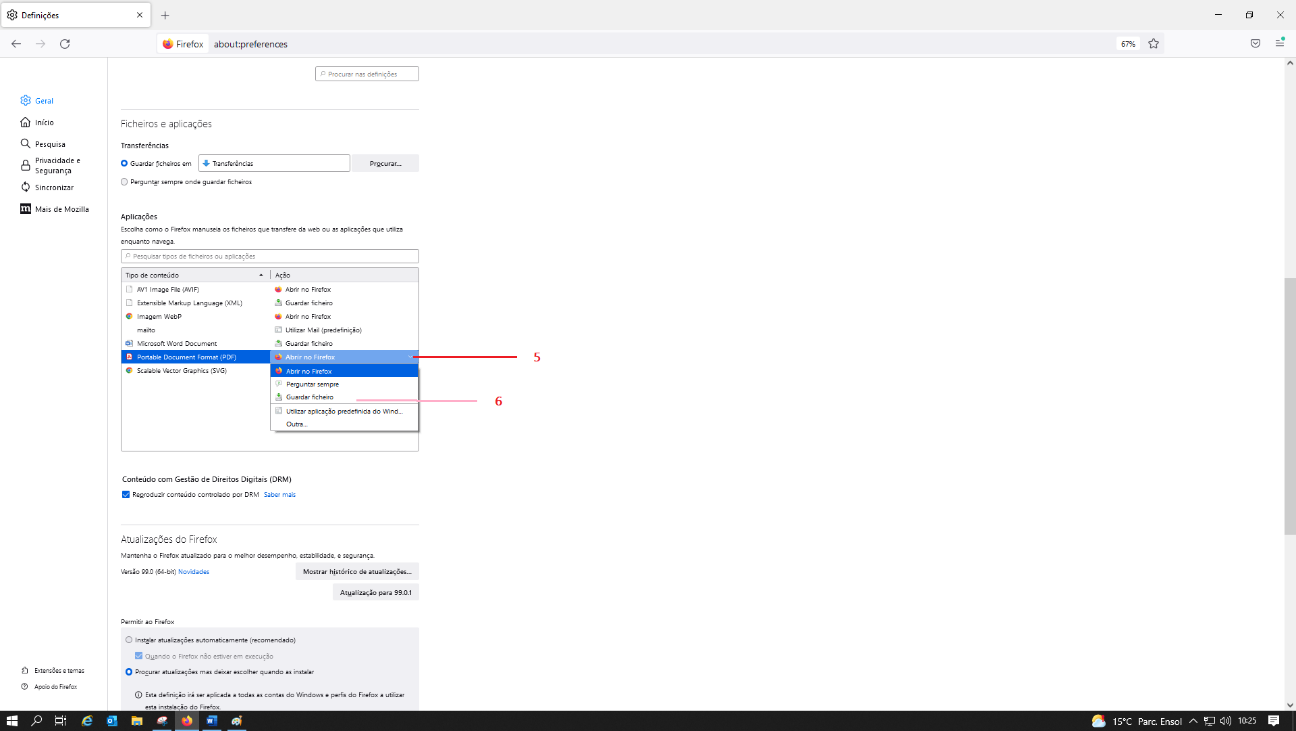Enable Reproduzir conteúdo controlado por DRM checkbox
This screenshot has width=1296, height=731.
coord(126,494)
